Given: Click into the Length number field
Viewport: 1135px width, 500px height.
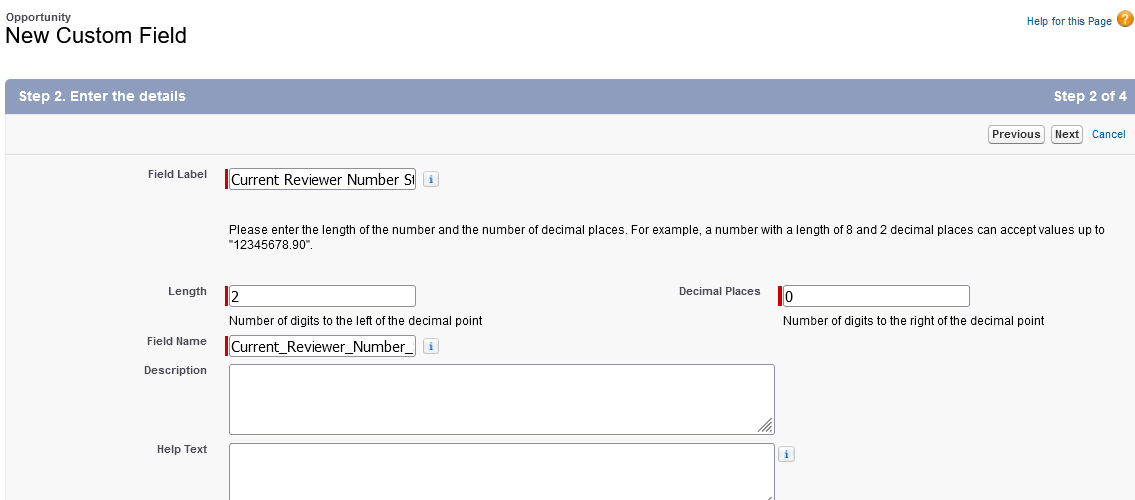Looking at the screenshot, I should (x=322, y=296).
